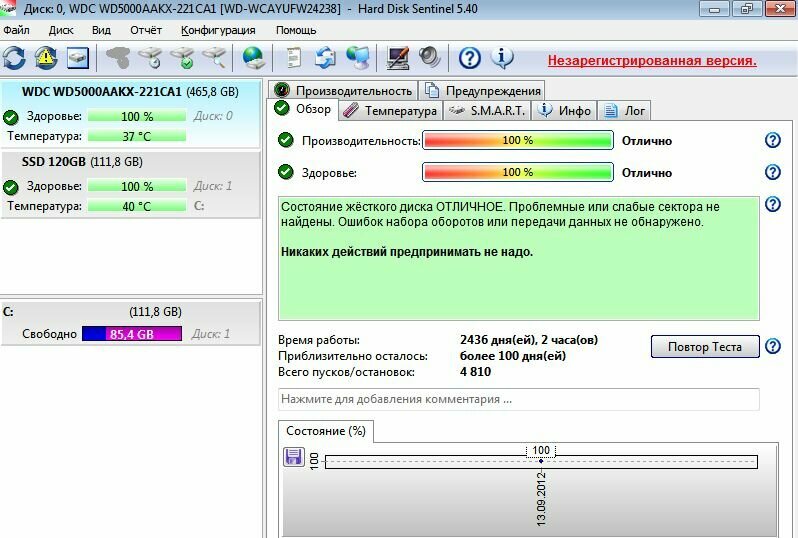Viewport: 798px width, 538px height.
Task: Switch to the Температура tab
Action: (x=390, y=110)
